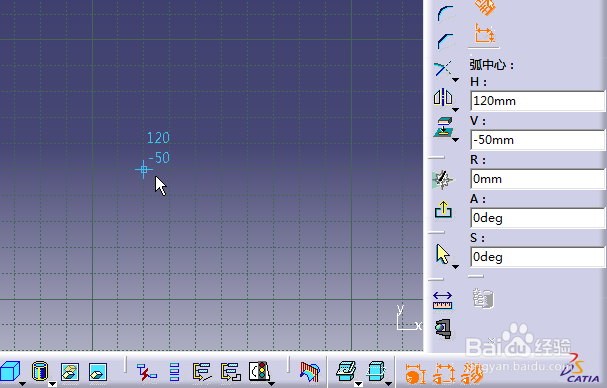This screenshot has width=607, height=388.
Task: Toggle the bottom orange Geometrical Constraints filter
Action: click(x=473, y=374)
